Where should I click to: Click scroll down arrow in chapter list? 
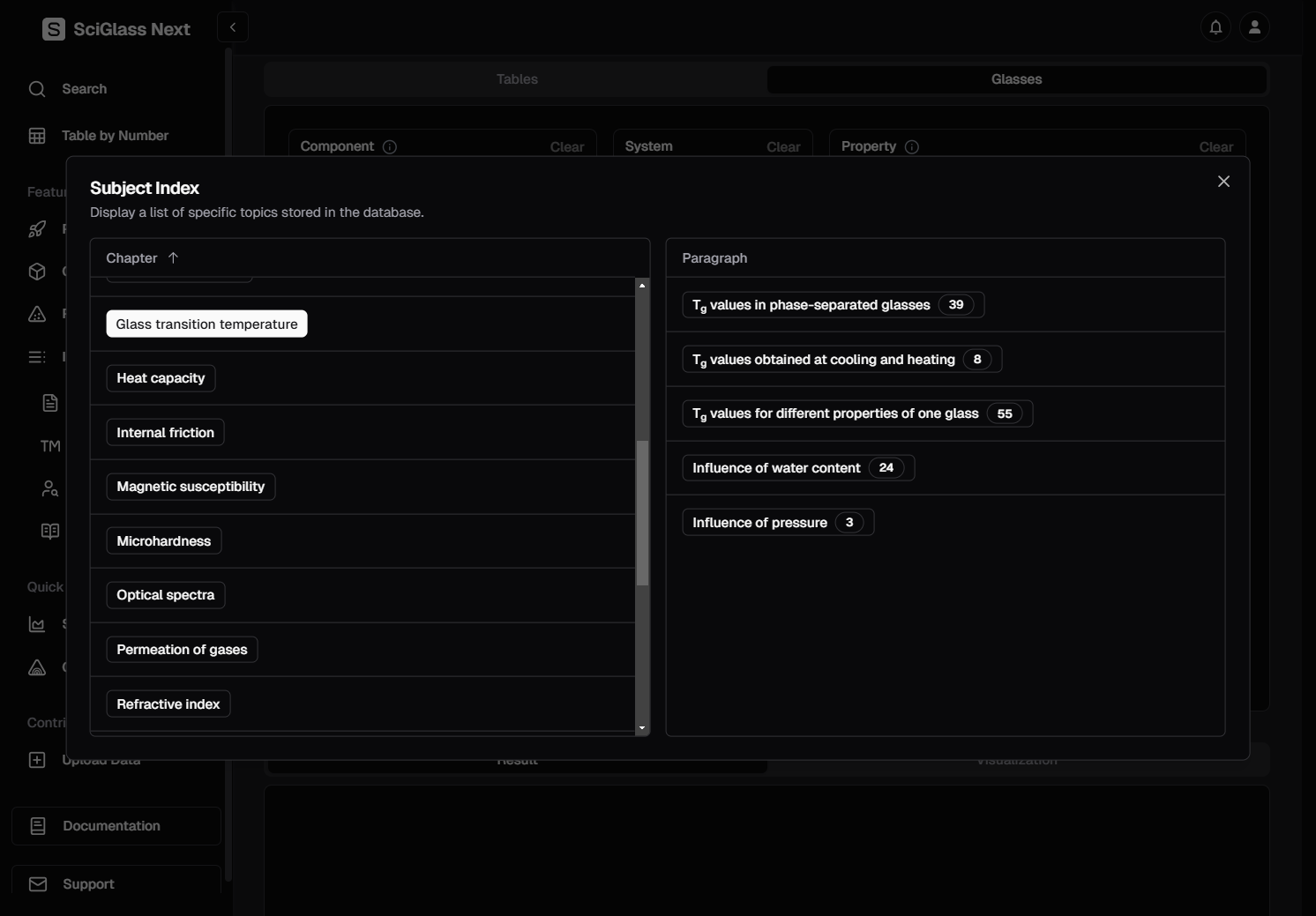pyautogui.click(x=642, y=728)
